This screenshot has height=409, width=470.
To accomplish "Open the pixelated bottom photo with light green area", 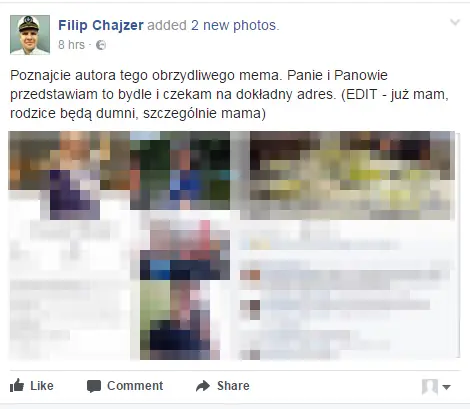I will (180, 320).
